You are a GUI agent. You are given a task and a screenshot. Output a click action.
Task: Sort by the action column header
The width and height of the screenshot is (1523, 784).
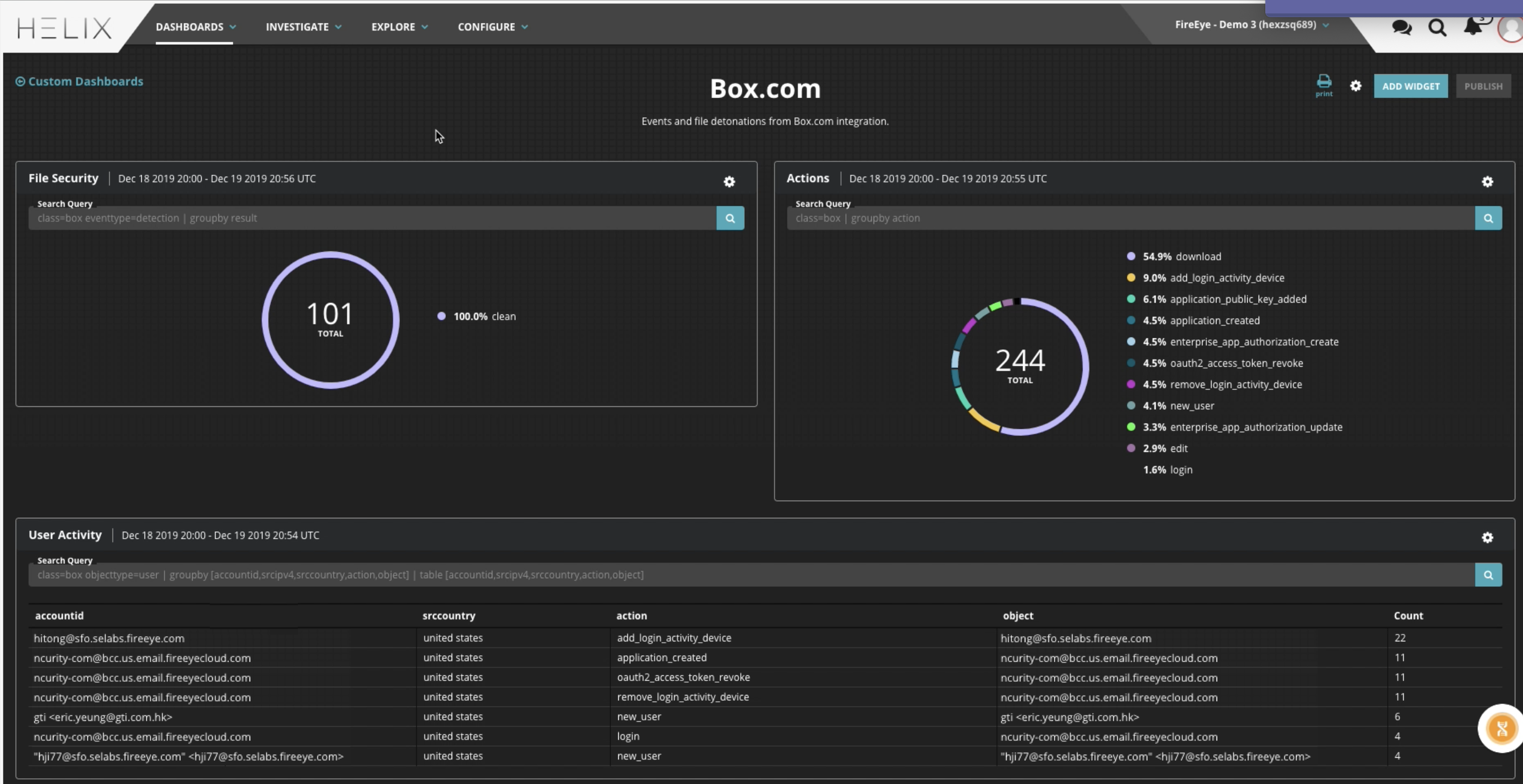(631, 616)
